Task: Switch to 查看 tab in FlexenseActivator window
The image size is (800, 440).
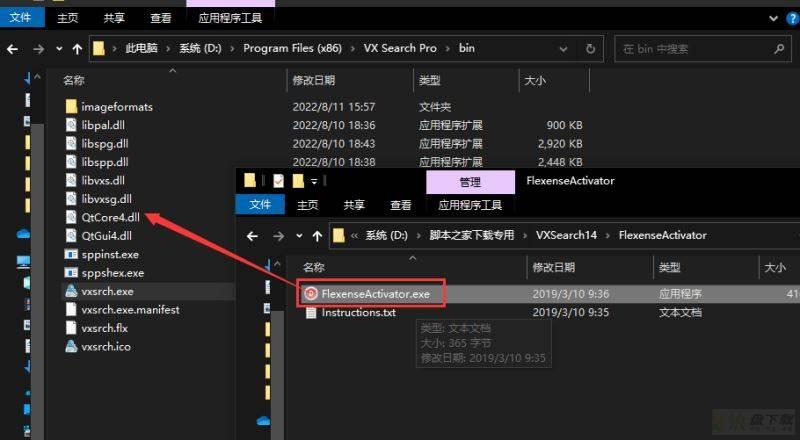Action: pos(401,205)
